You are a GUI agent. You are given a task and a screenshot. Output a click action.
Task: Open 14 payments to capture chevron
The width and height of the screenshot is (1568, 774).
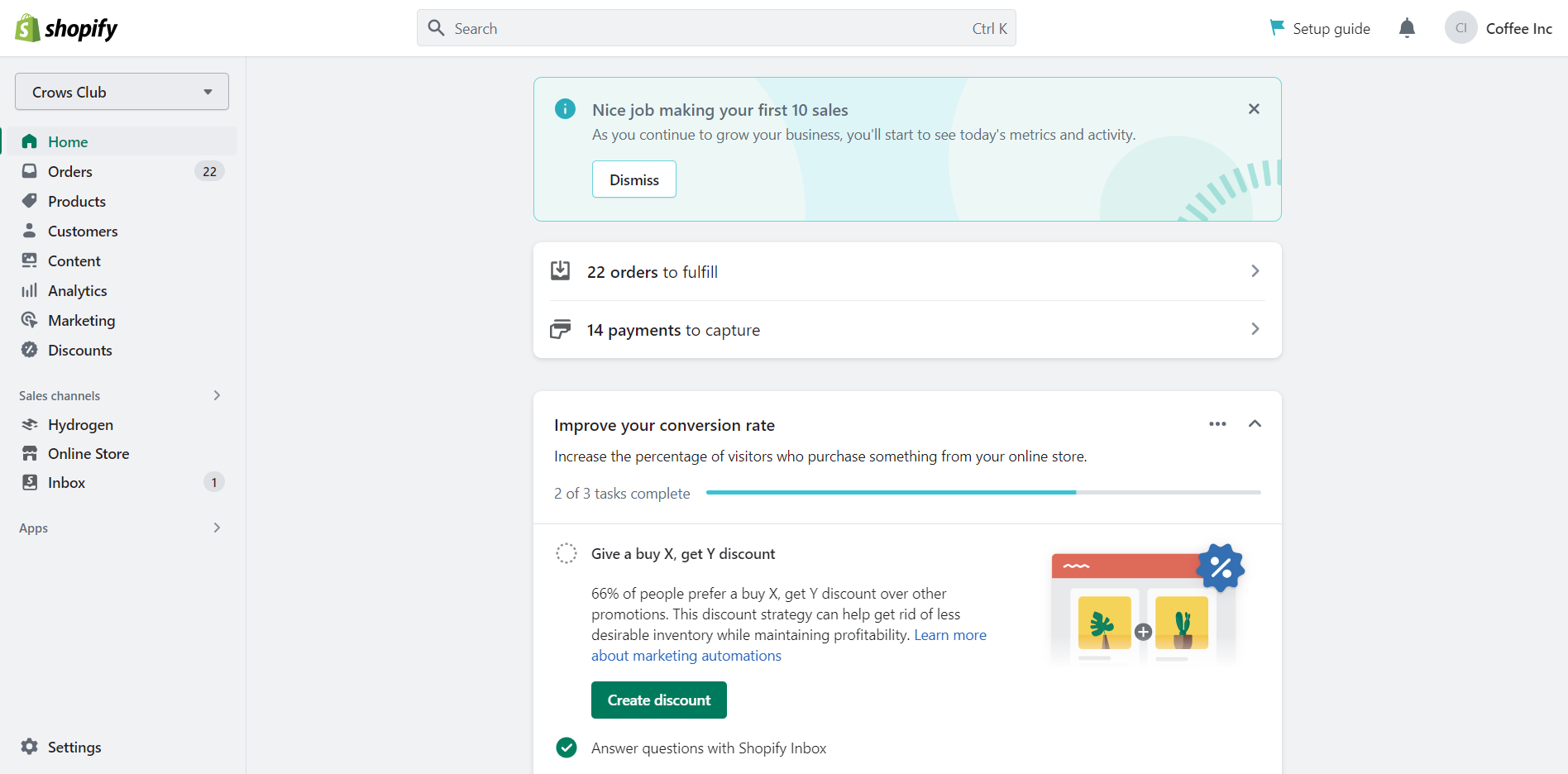point(1255,329)
